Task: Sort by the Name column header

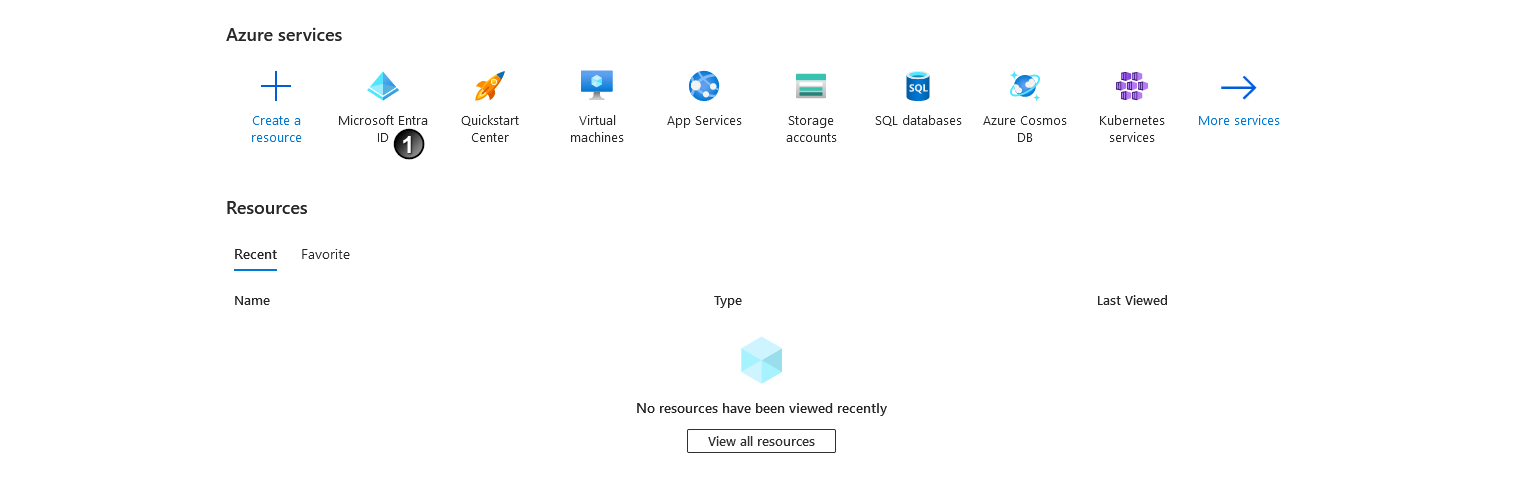Action: pos(252,301)
